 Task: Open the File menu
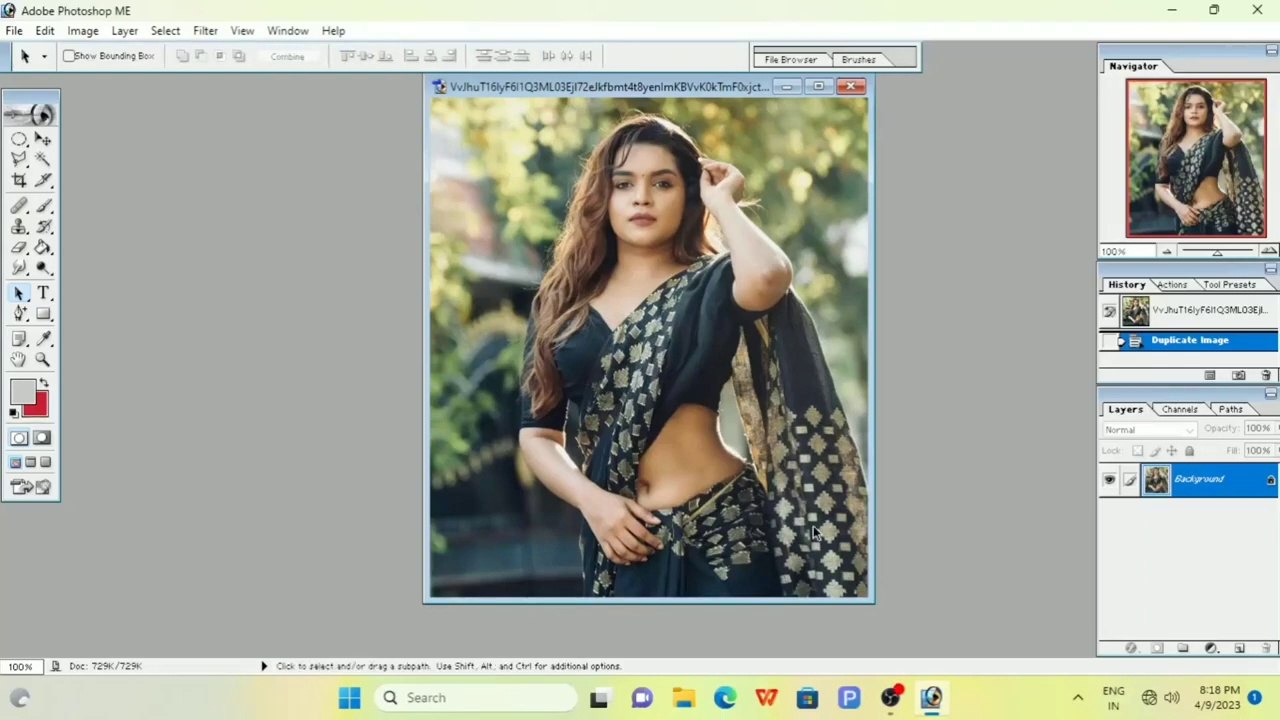tap(14, 31)
